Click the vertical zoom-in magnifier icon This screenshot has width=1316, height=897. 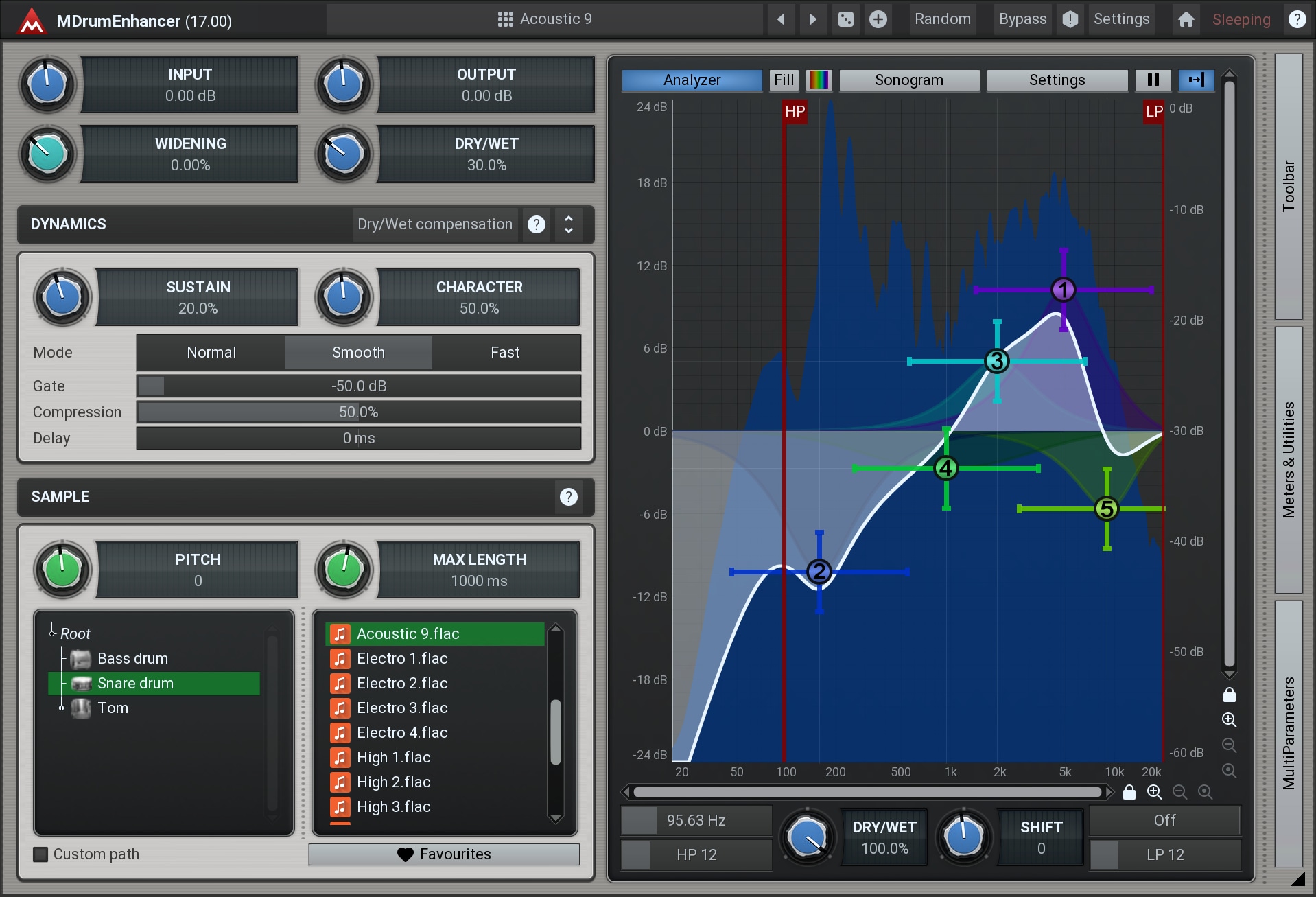[x=1229, y=720]
